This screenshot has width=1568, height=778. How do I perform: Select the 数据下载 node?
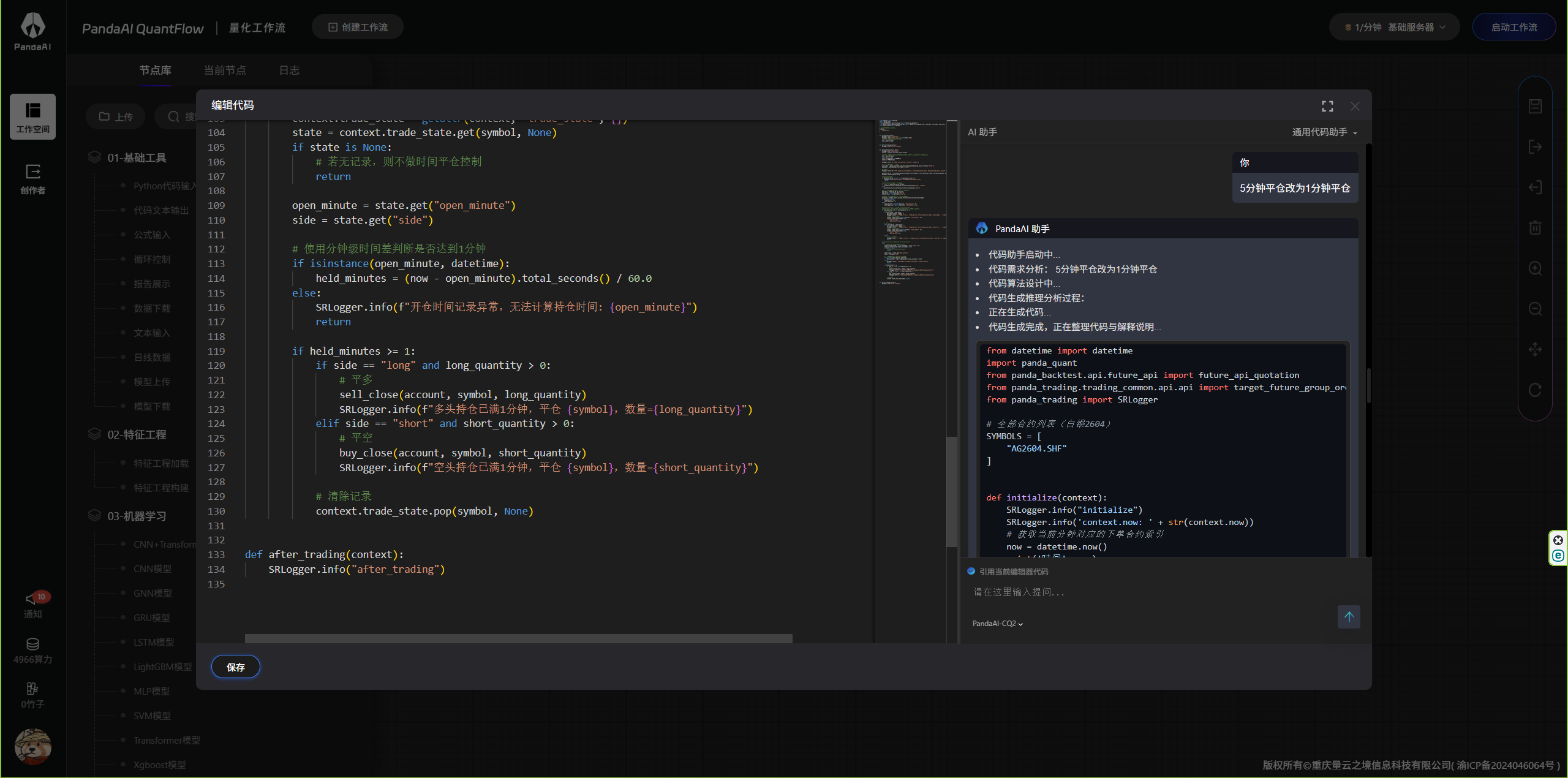point(152,308)
